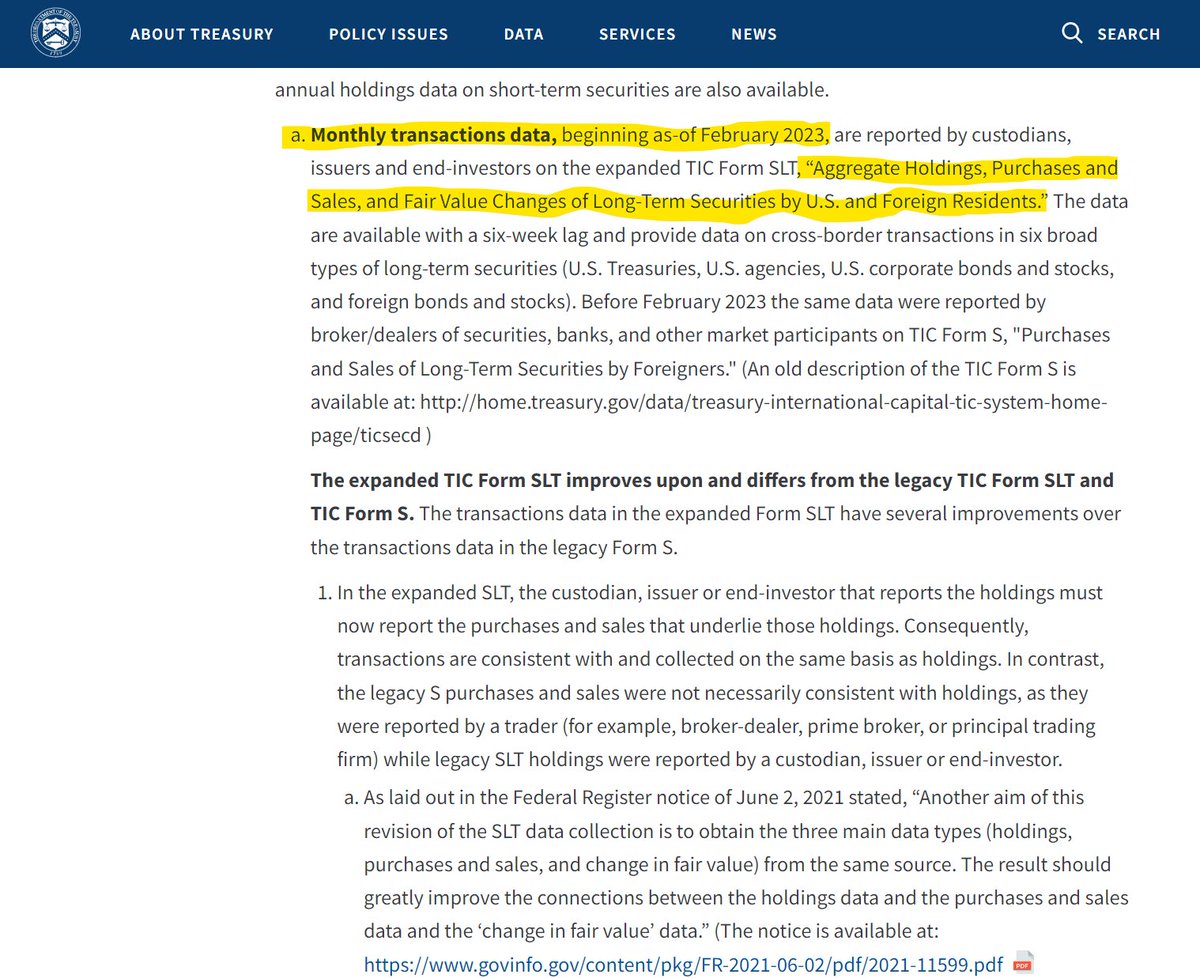Viewport: 1200px width, 978px height.
Task: Open the SERVICES menu
Action: click(x=637, y=33)
